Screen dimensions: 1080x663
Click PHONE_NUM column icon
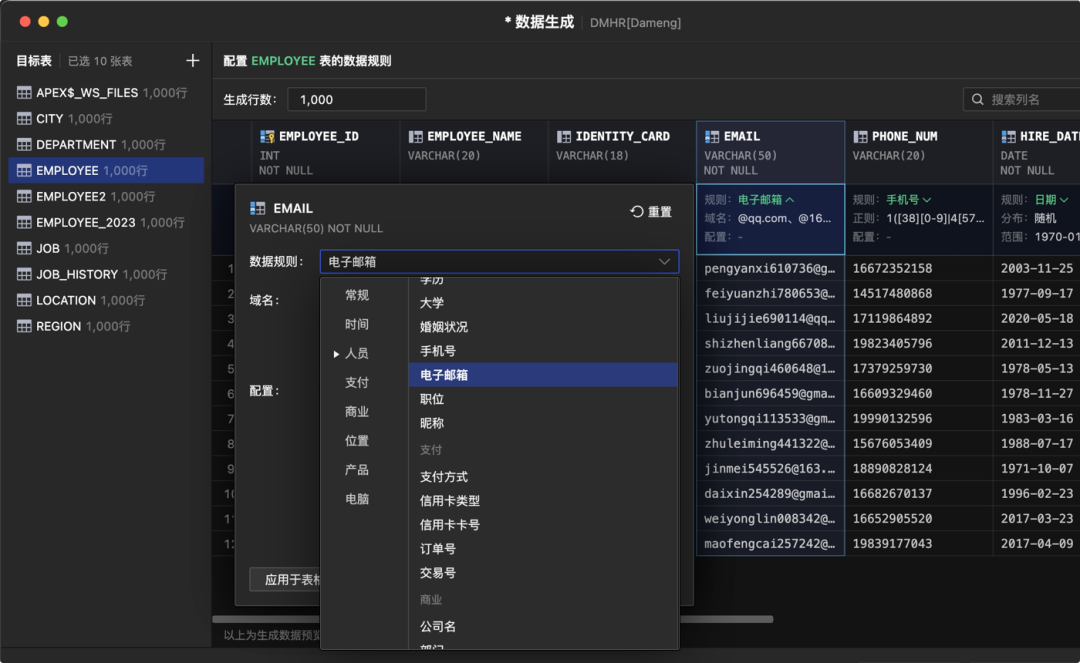tap(860, 136)
